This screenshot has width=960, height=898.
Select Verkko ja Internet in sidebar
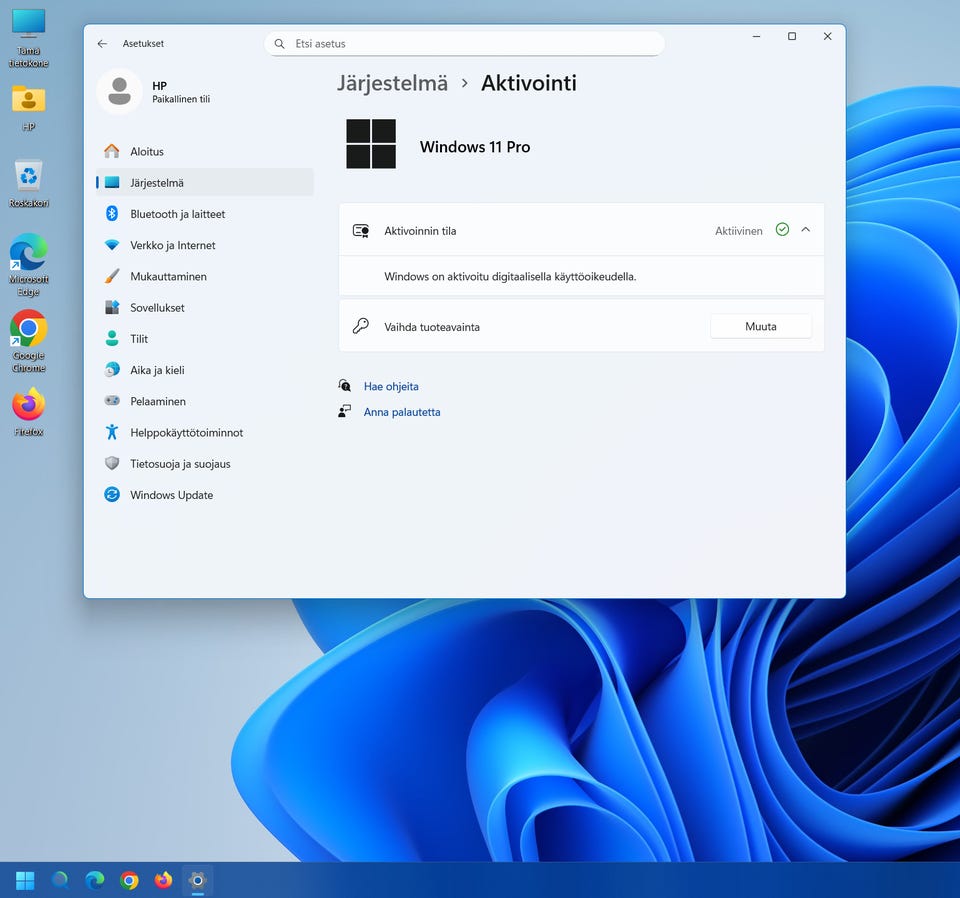pyautogui.click(x=172, y=245)
